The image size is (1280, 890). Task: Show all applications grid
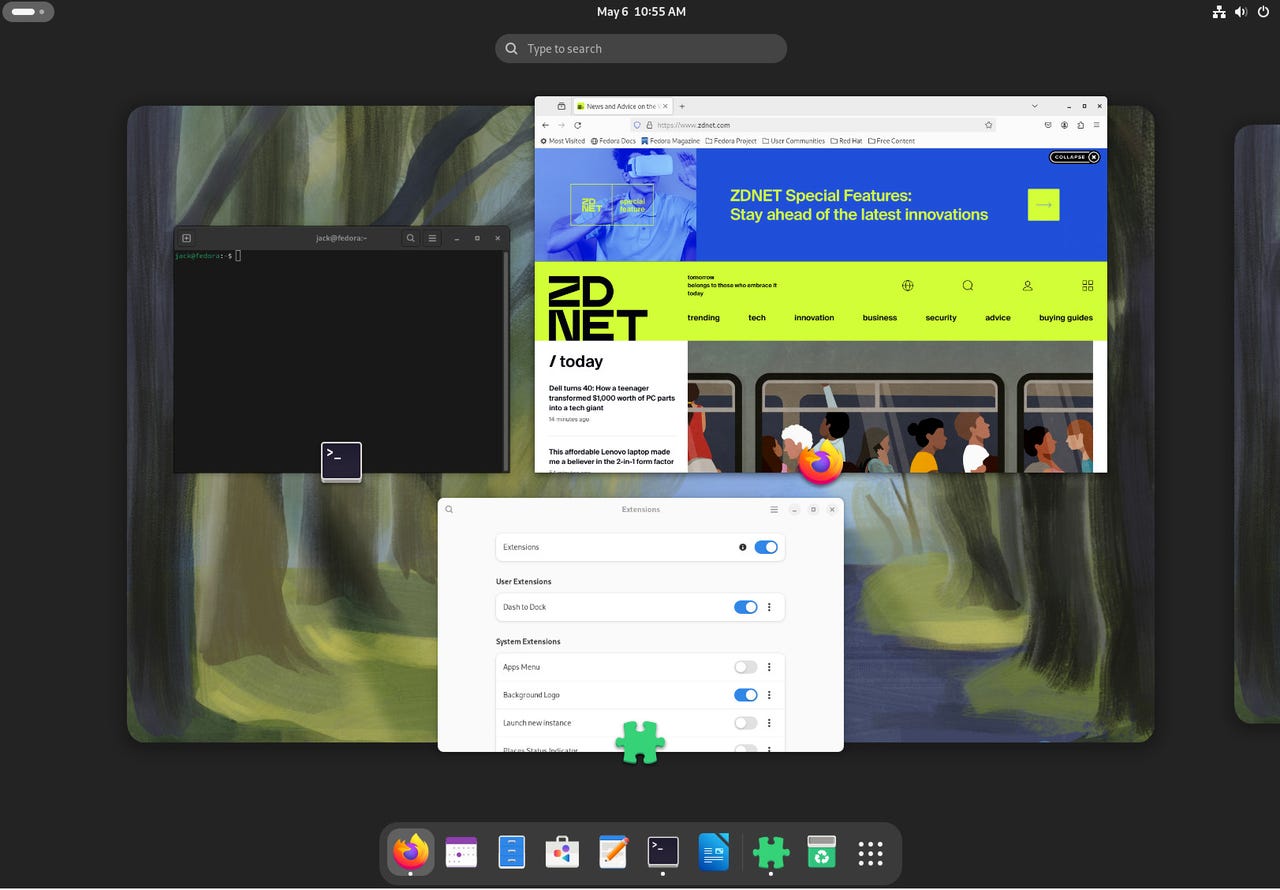(x=871, y=853)
